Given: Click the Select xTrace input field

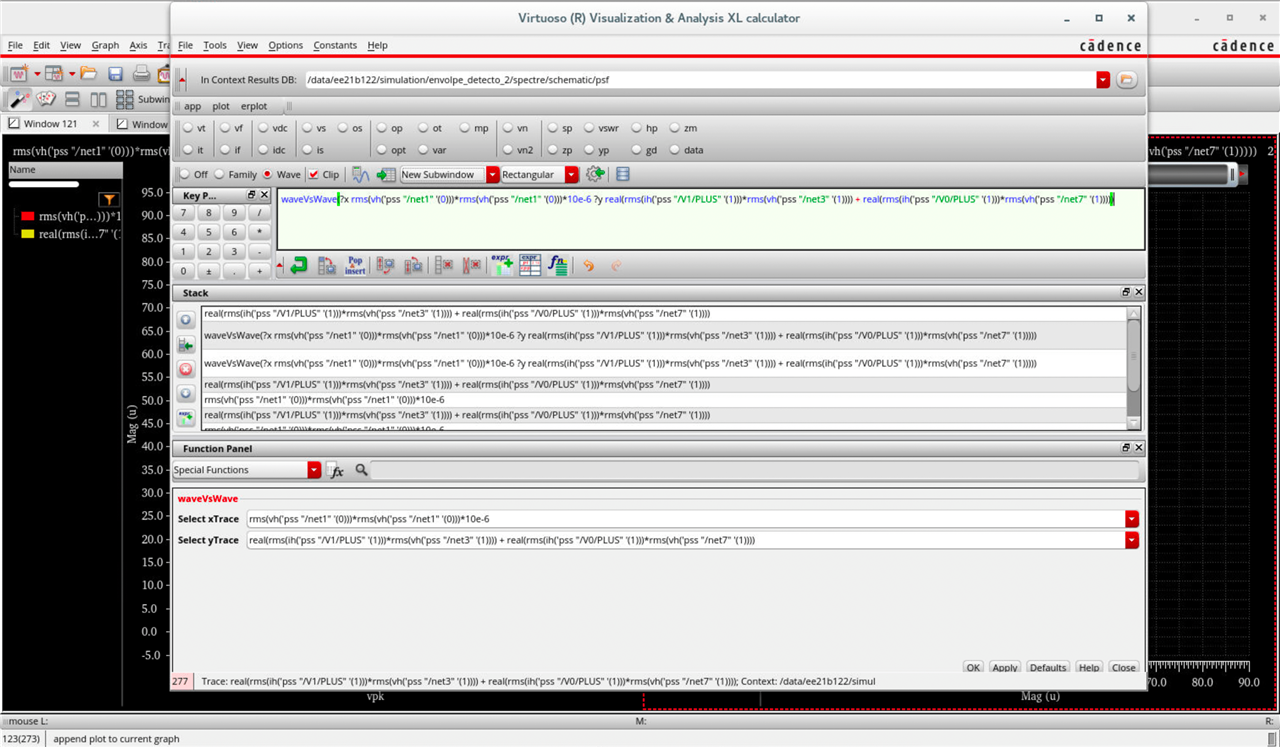Looking at the screenshot, I should click(685, 519).
